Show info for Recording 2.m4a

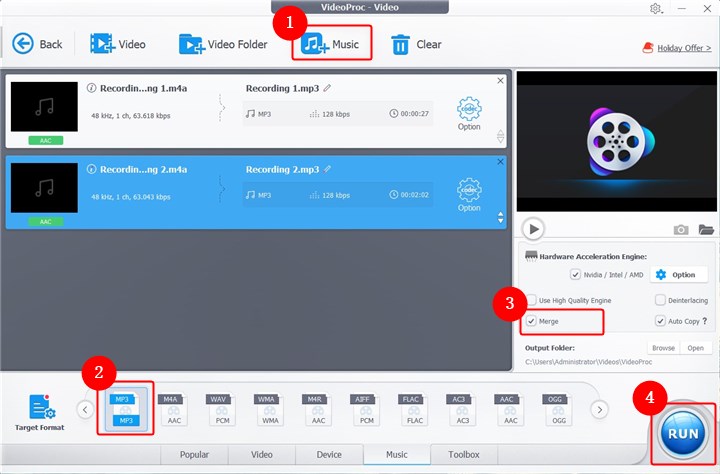tap(91, 169)
